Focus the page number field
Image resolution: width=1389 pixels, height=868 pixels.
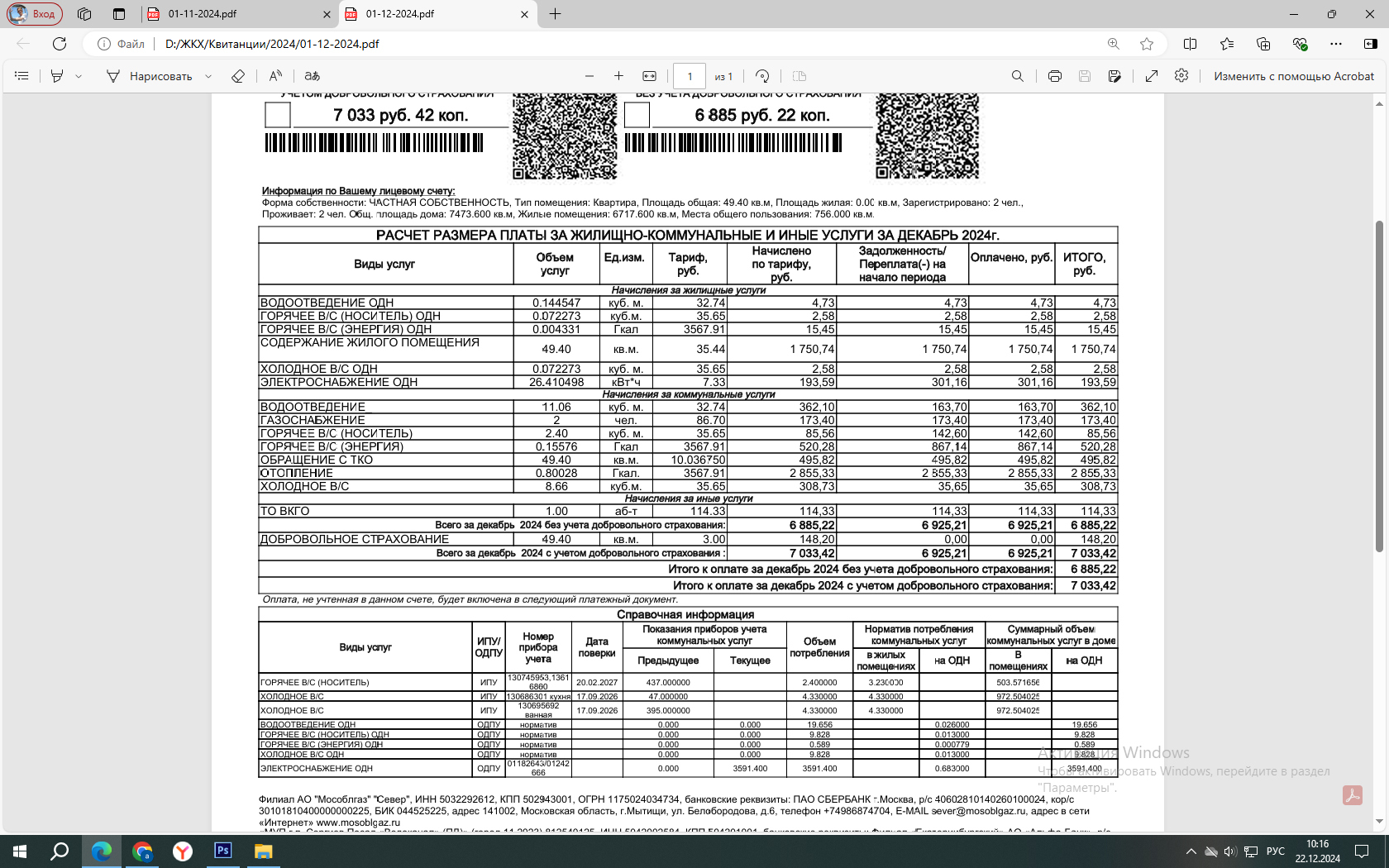pyautogui.click(x=690, y=76)
